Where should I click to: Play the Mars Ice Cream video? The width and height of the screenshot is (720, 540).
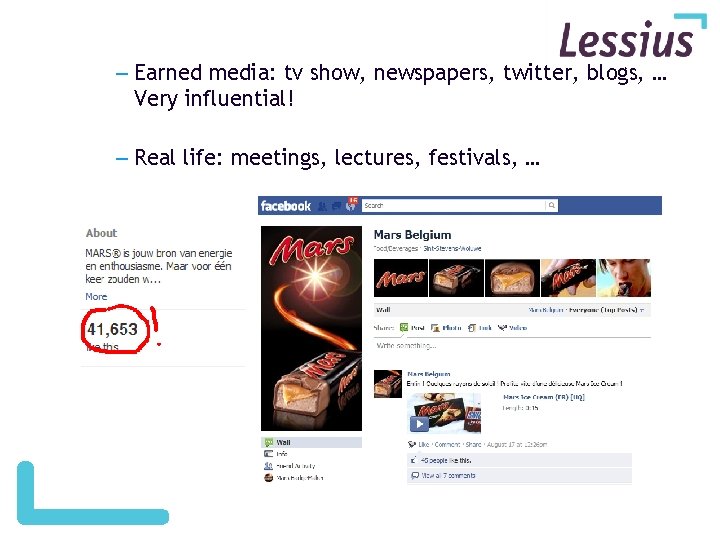click(x=419, y=424)
